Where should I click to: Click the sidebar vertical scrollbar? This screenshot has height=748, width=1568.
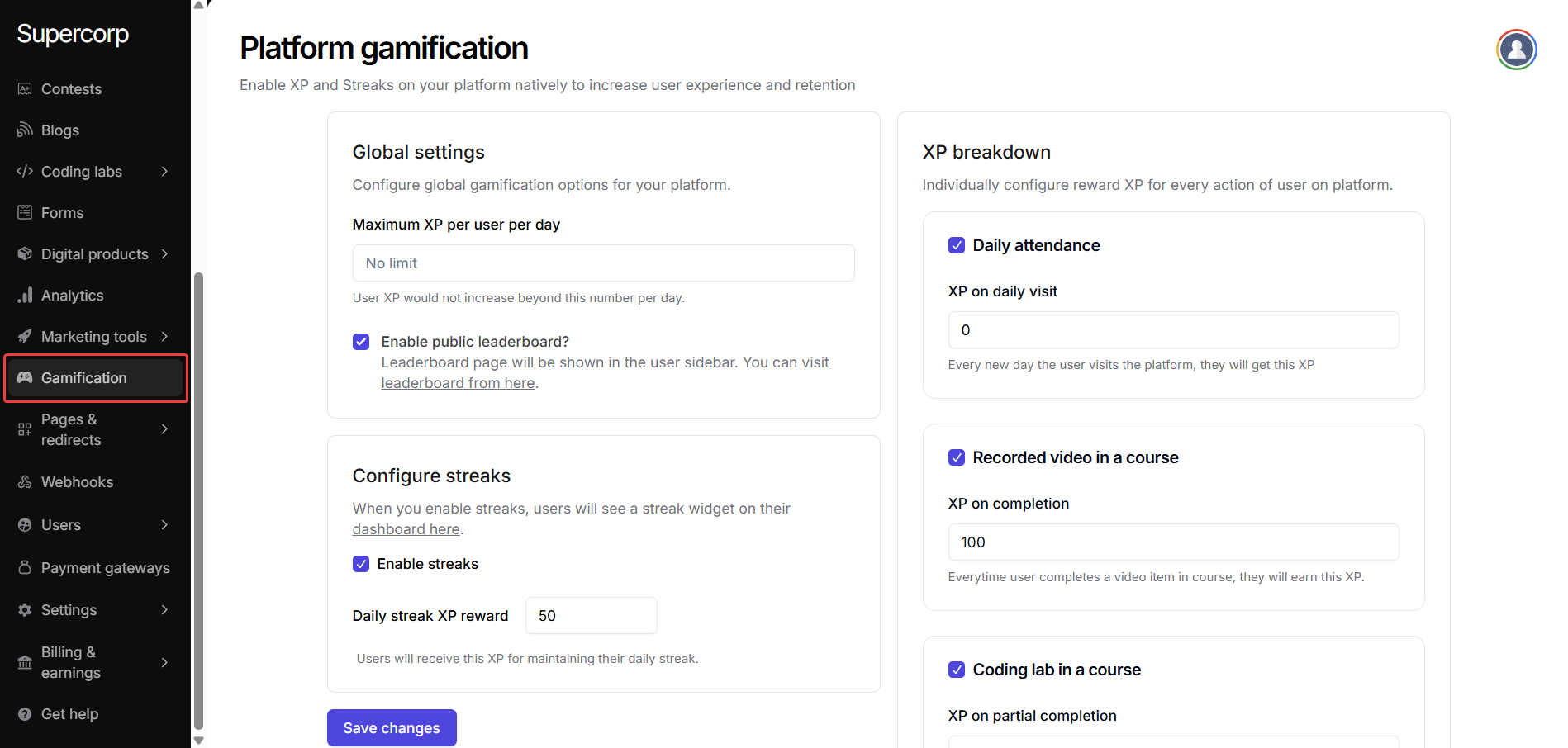pyautogui.click(x=198, y=495)
